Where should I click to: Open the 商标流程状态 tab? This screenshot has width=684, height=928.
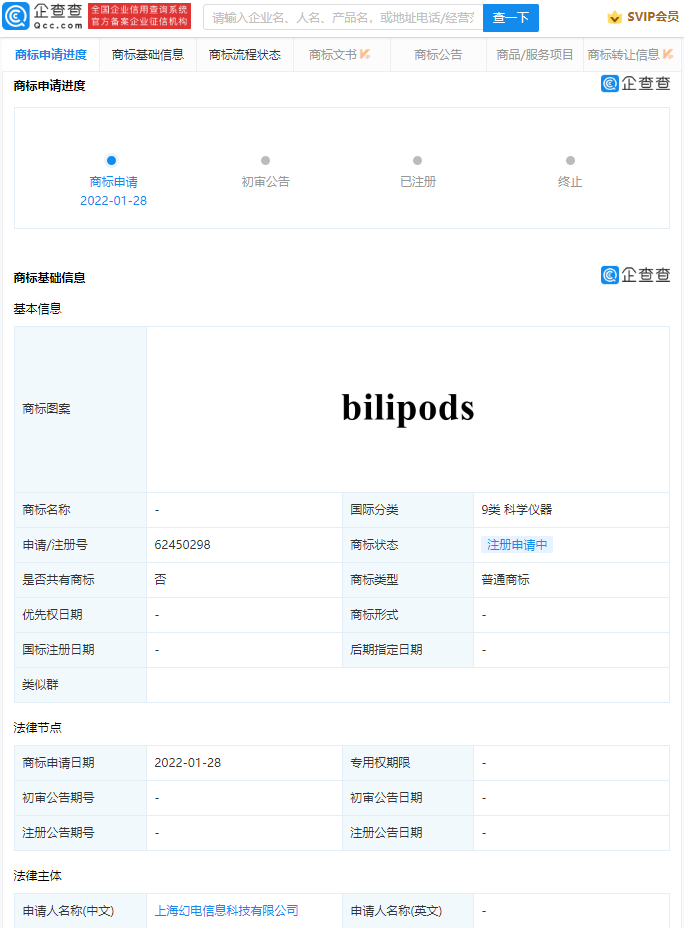(x=245, y=54)
